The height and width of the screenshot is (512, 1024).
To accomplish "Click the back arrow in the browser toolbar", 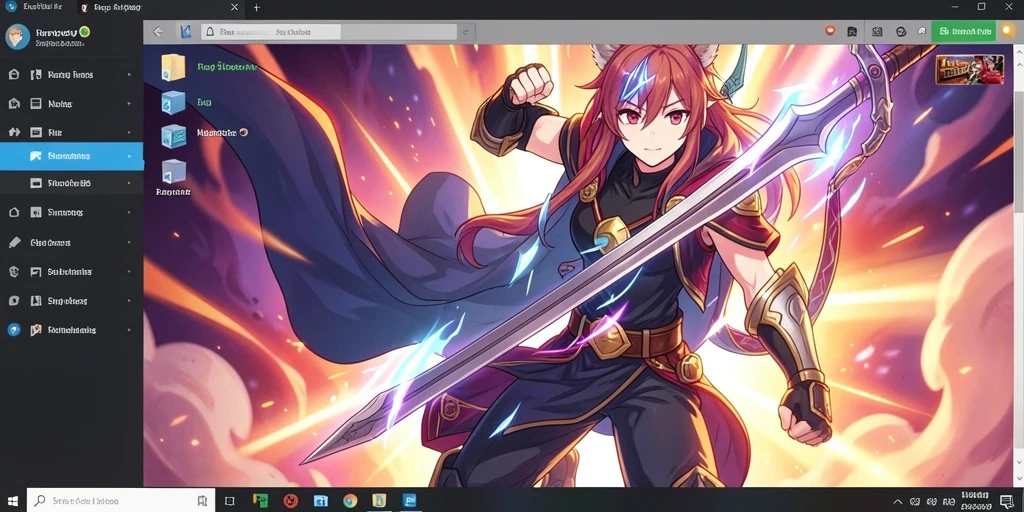I will pyautogui.click(x=158, y=31).
